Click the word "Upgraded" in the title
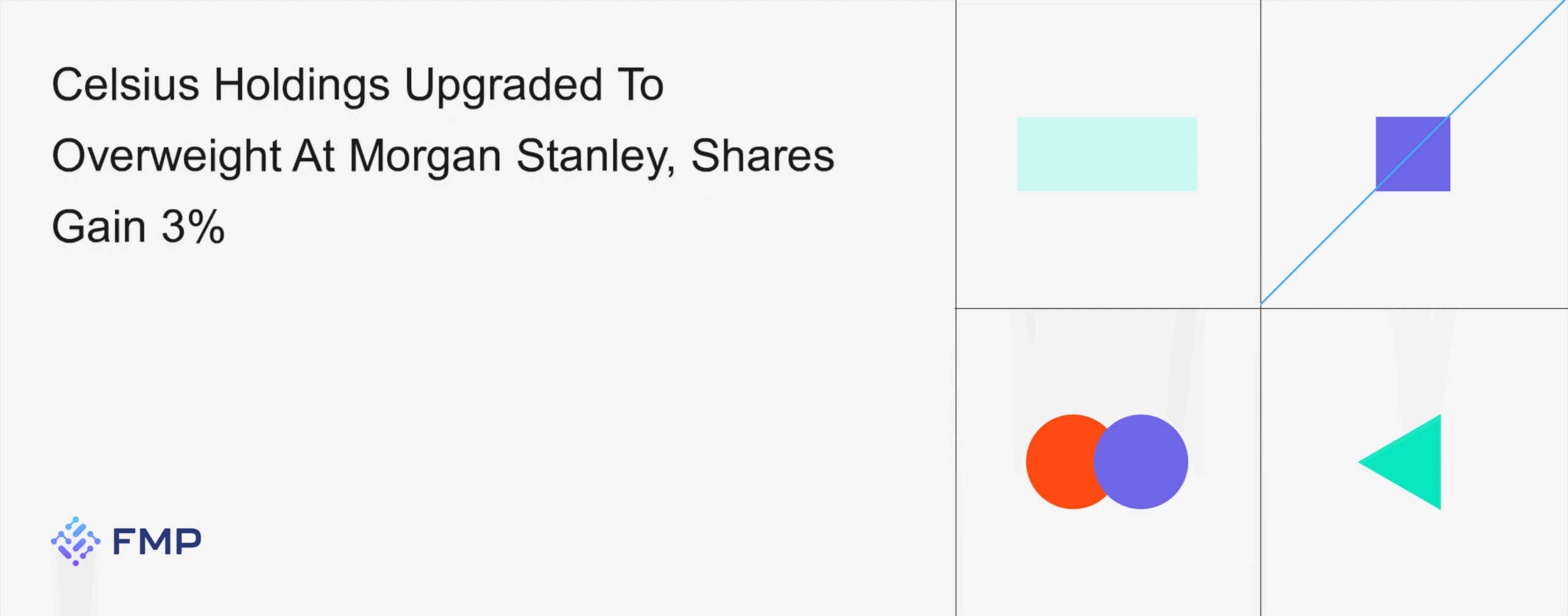This screenshot has height=616, width=1568. [x=503, y=85]
